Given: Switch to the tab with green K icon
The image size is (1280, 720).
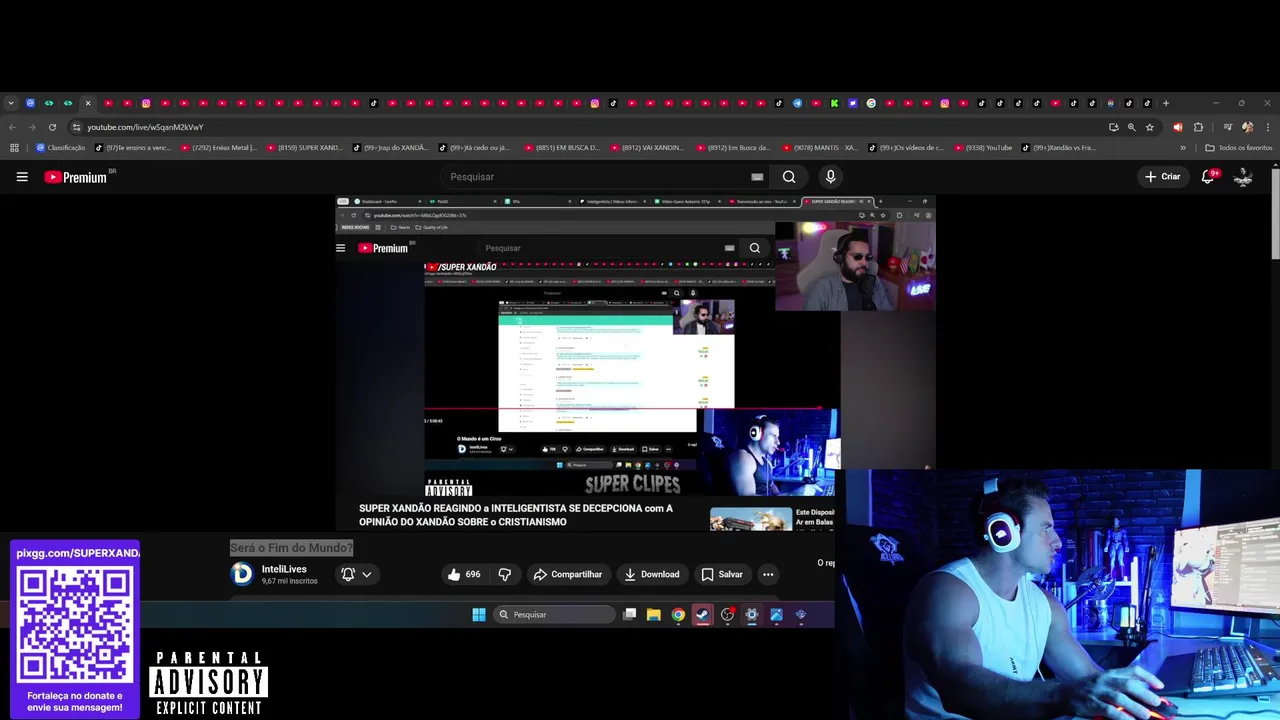Looking at the screenshot, I should click(x=834, y=103).
